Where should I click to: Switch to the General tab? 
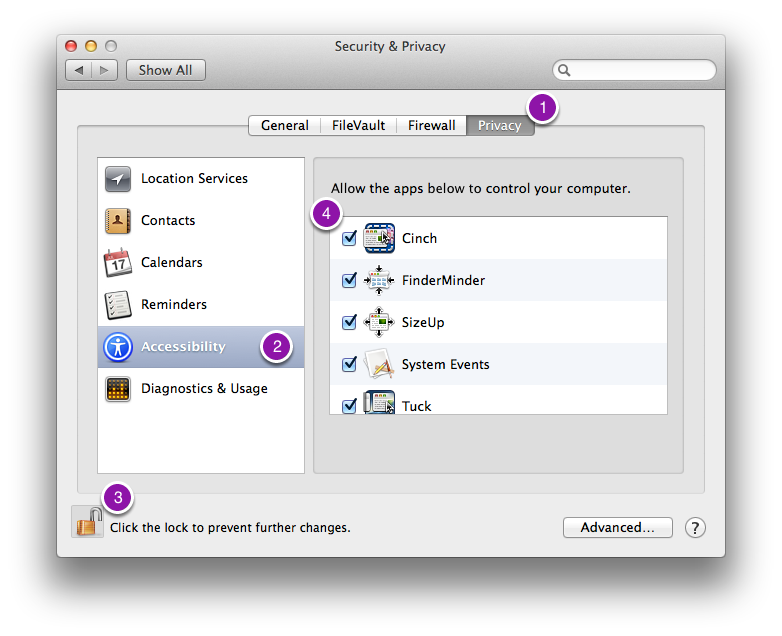(x=284, y=125)
